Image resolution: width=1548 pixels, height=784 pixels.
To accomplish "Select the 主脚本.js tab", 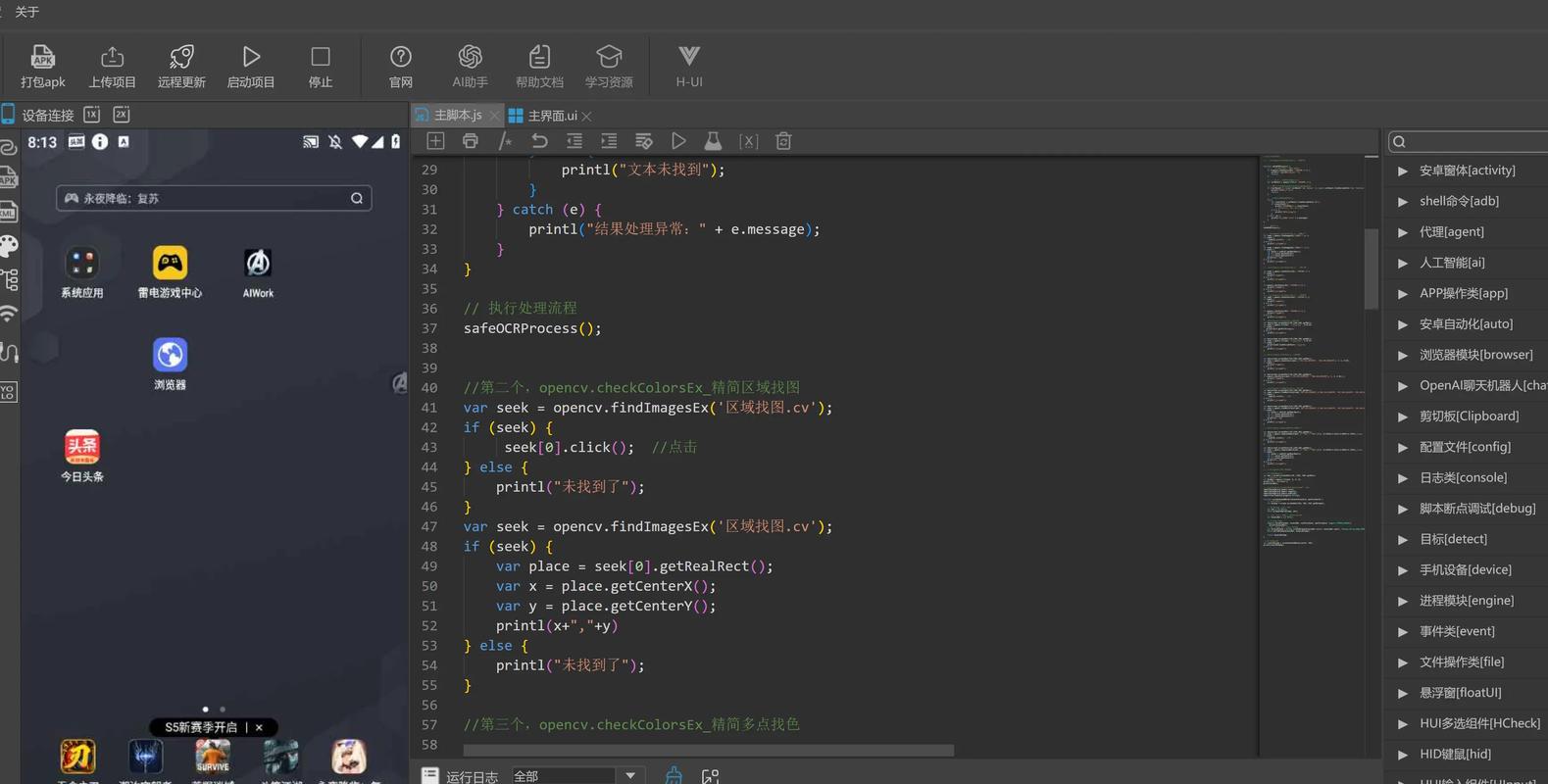I will tap(457, 116).
